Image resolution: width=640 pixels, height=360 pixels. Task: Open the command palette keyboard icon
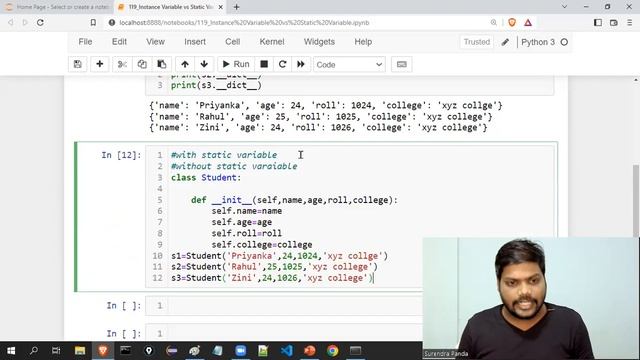coord(402,64)
